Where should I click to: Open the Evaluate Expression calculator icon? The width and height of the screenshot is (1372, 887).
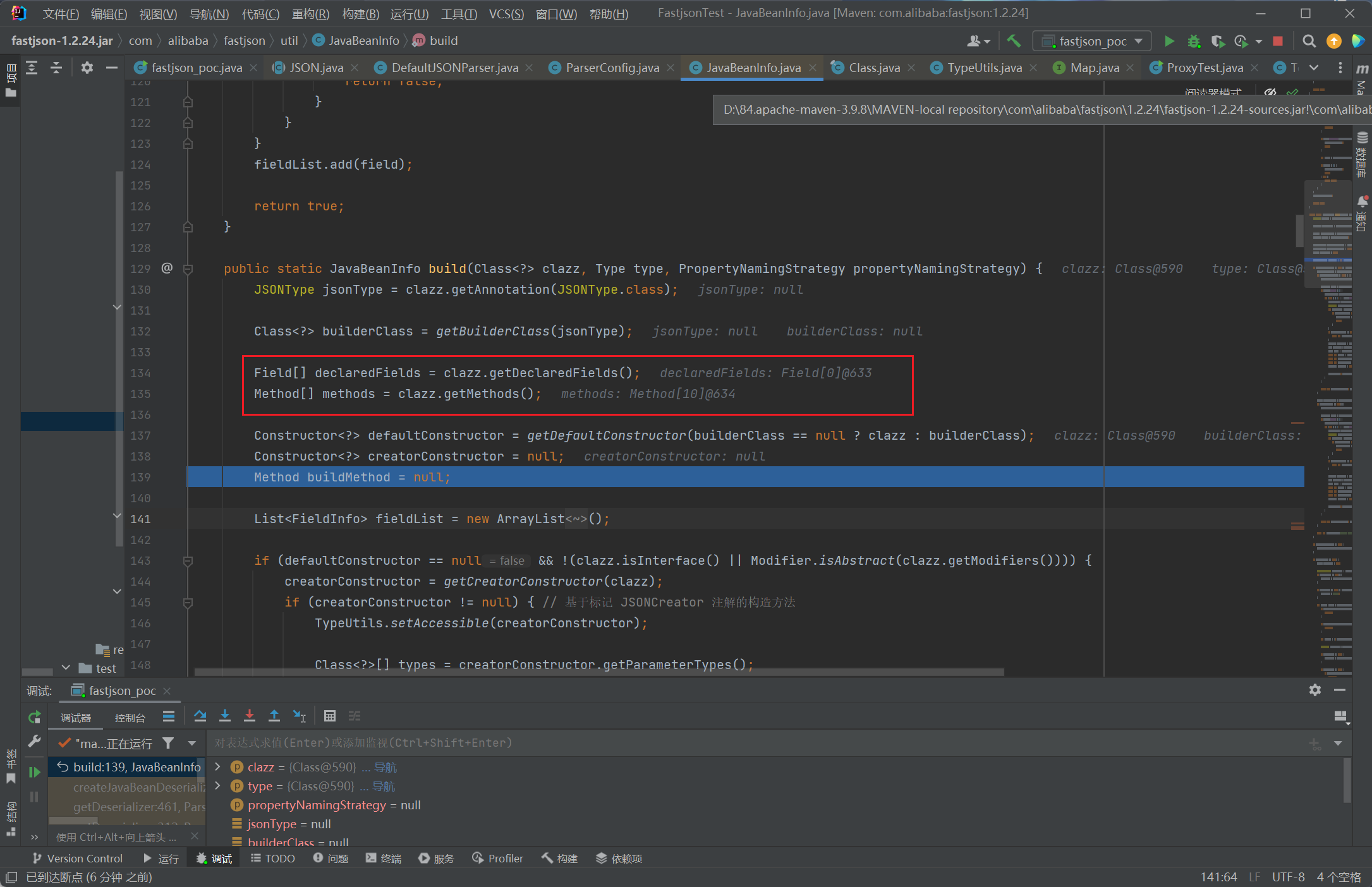[x=329, y=716]
